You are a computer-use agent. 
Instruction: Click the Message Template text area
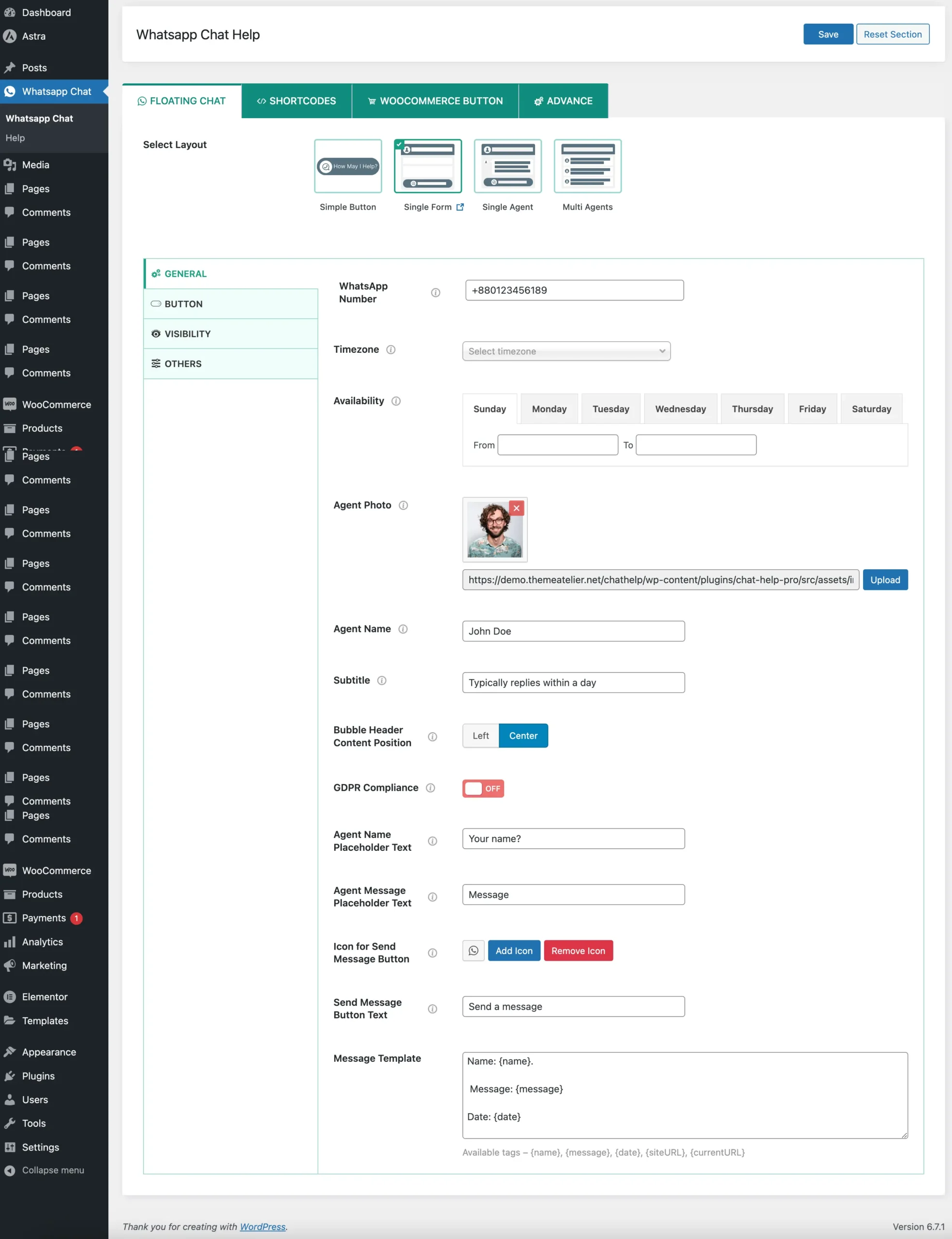(685, 1096)
